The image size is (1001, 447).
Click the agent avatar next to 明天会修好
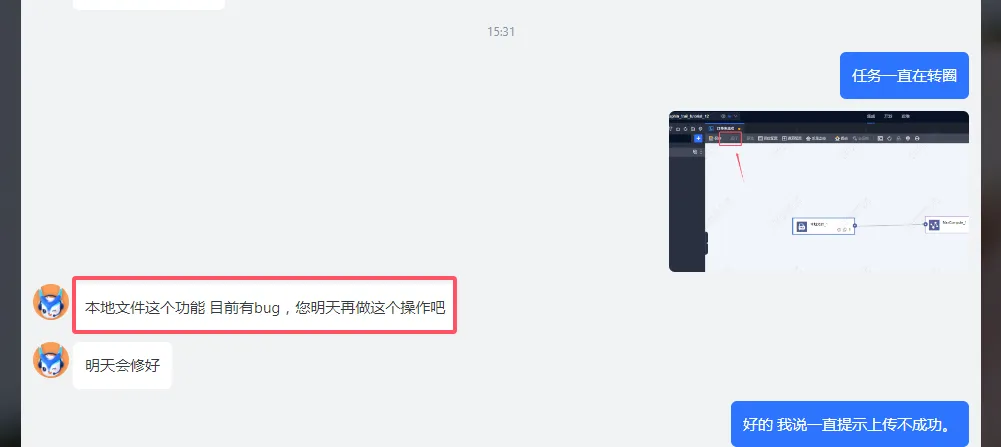(51, 360)
